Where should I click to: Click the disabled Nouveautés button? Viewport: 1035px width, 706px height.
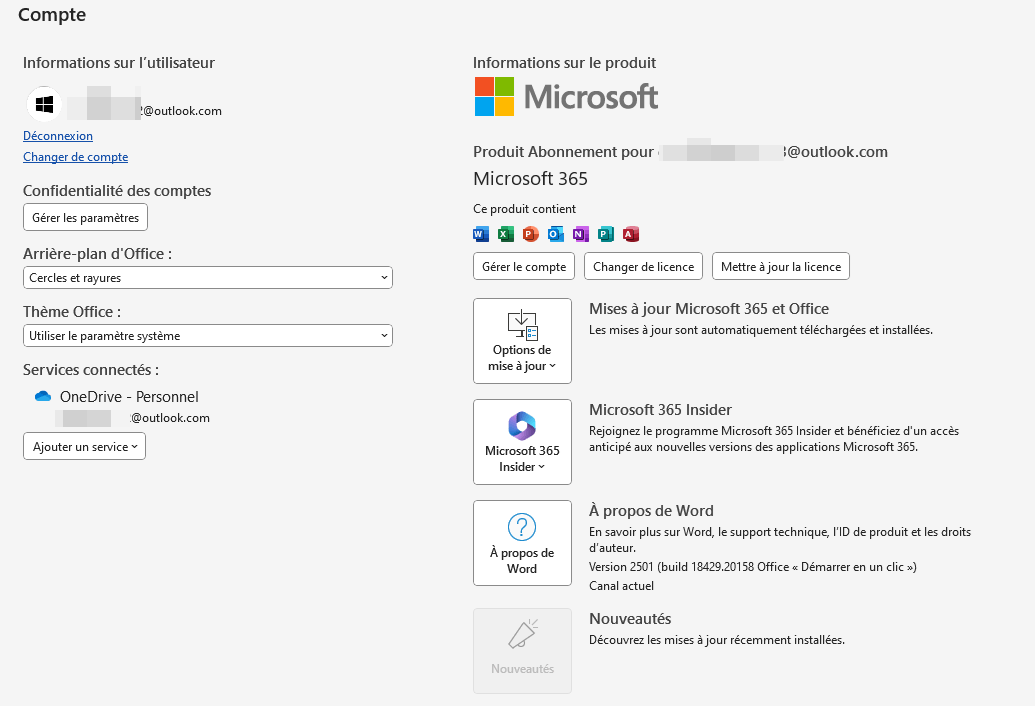click(522, 651)
